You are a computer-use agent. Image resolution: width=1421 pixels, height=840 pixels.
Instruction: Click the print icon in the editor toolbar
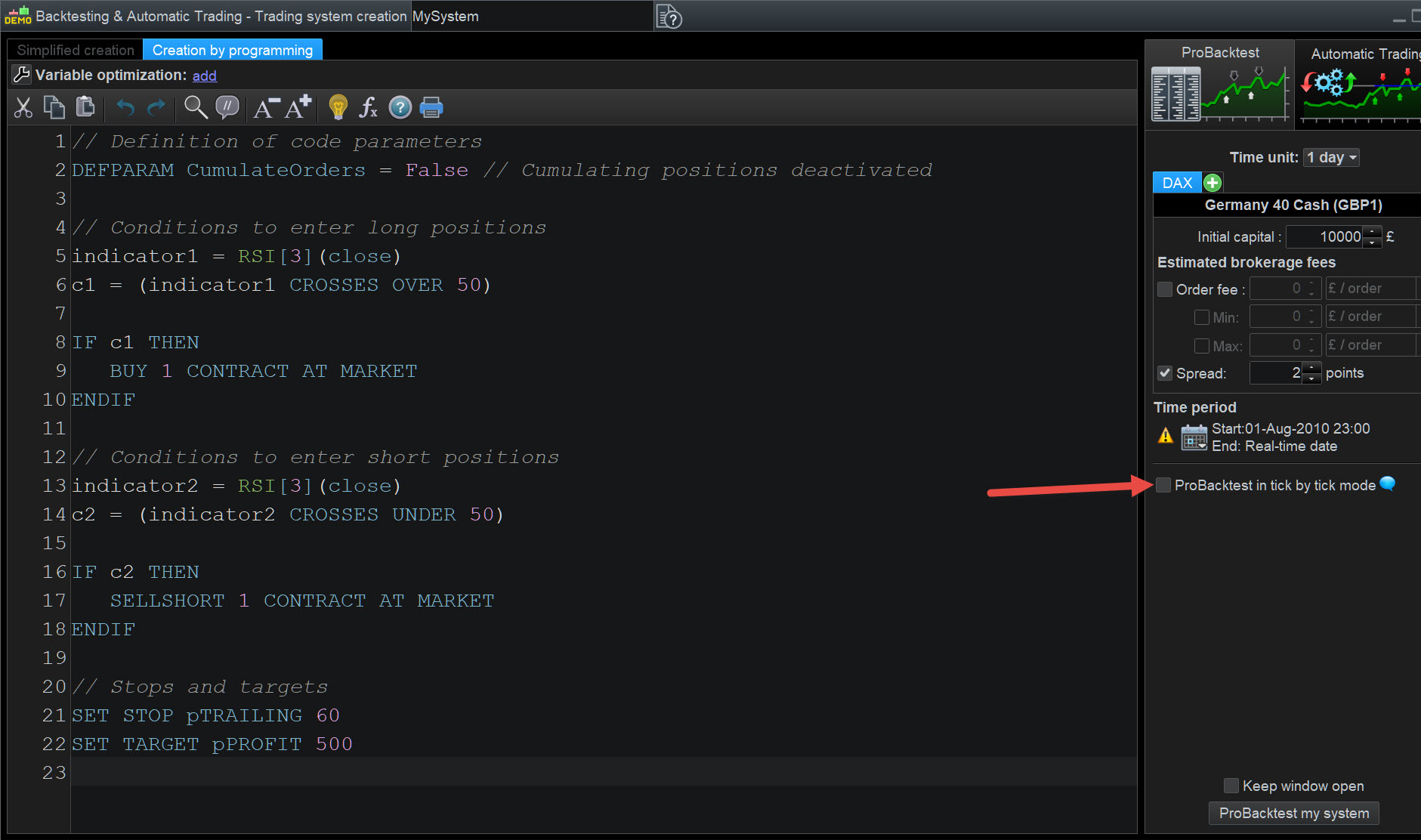point(431,108)
